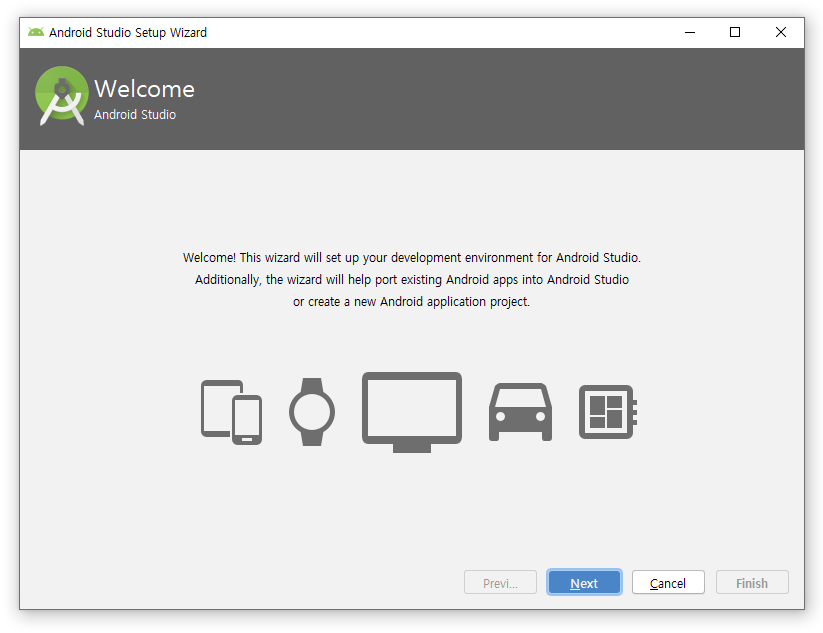Click the 'Welcome! This wizard will set up' line
Screen dimensions: 823x633
pos(412,258)
